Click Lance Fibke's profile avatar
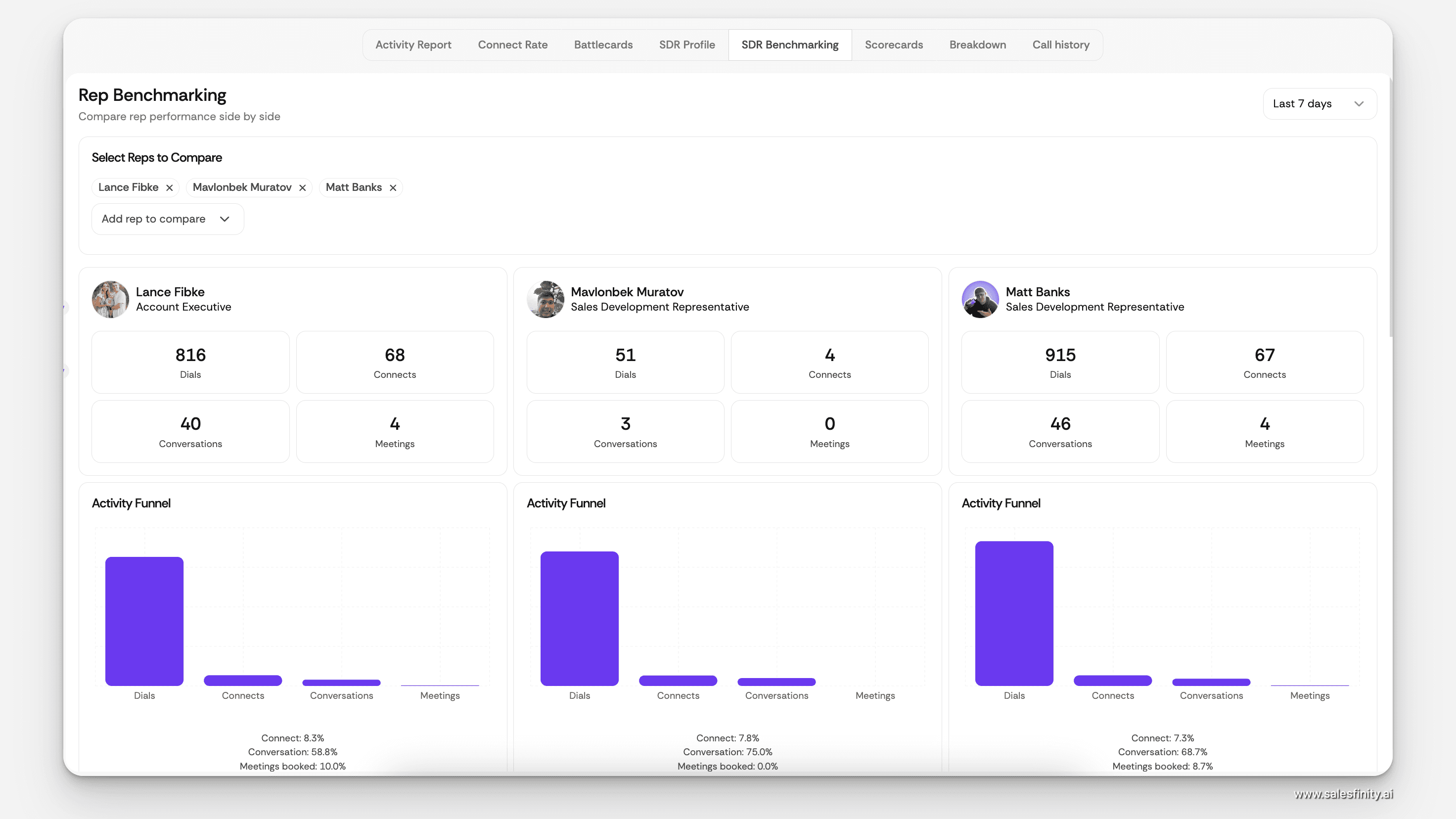The width and height of the screenshot is (1456, 819). tap(111, 299)
